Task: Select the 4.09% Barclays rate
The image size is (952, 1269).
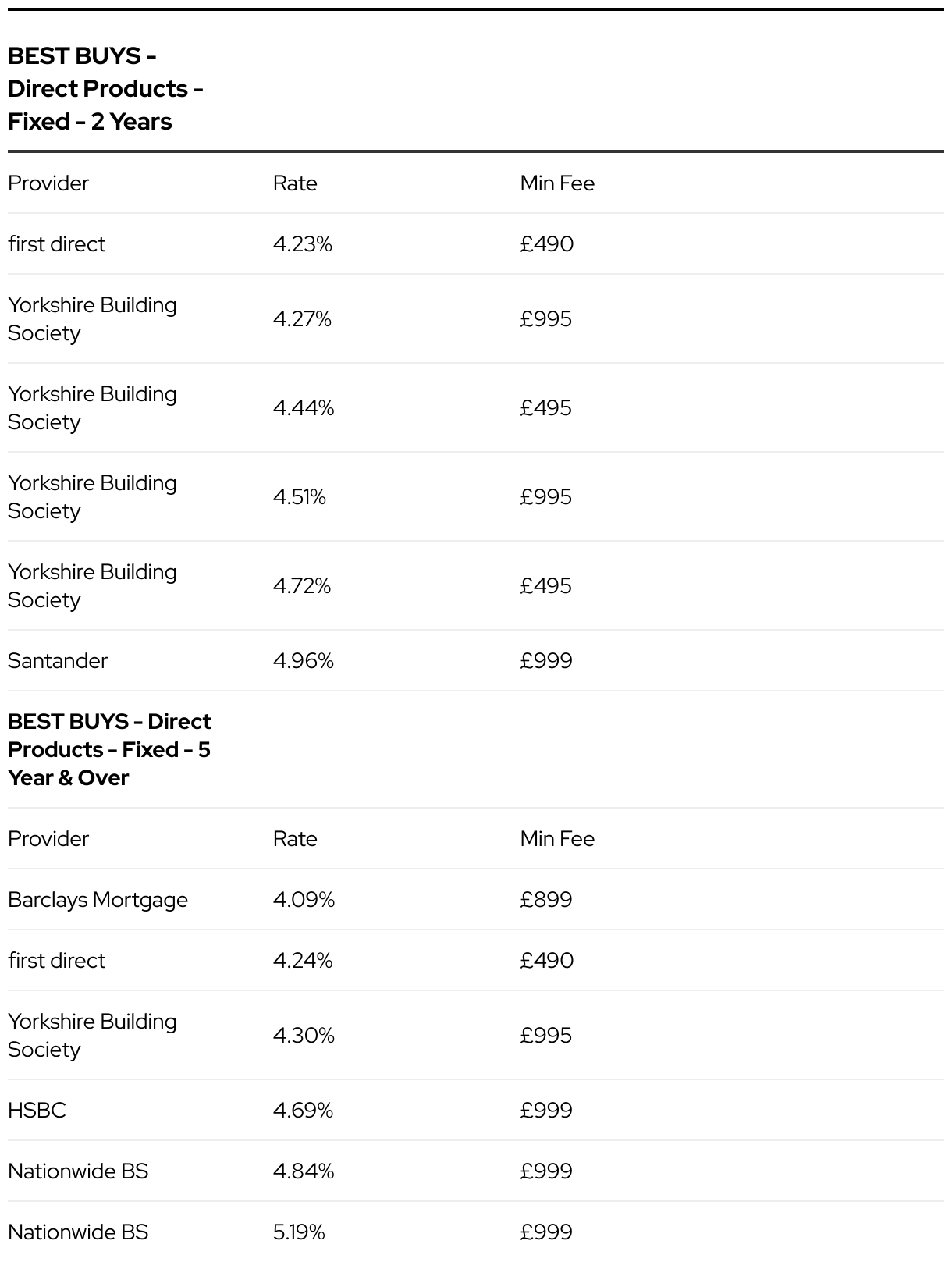Action: pyautogui.click(x=304, y=900)
